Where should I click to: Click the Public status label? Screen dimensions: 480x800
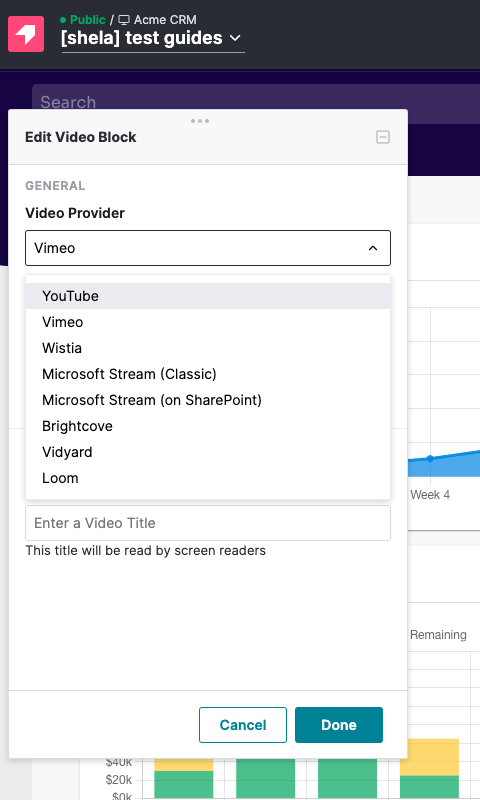pos(88,20)
